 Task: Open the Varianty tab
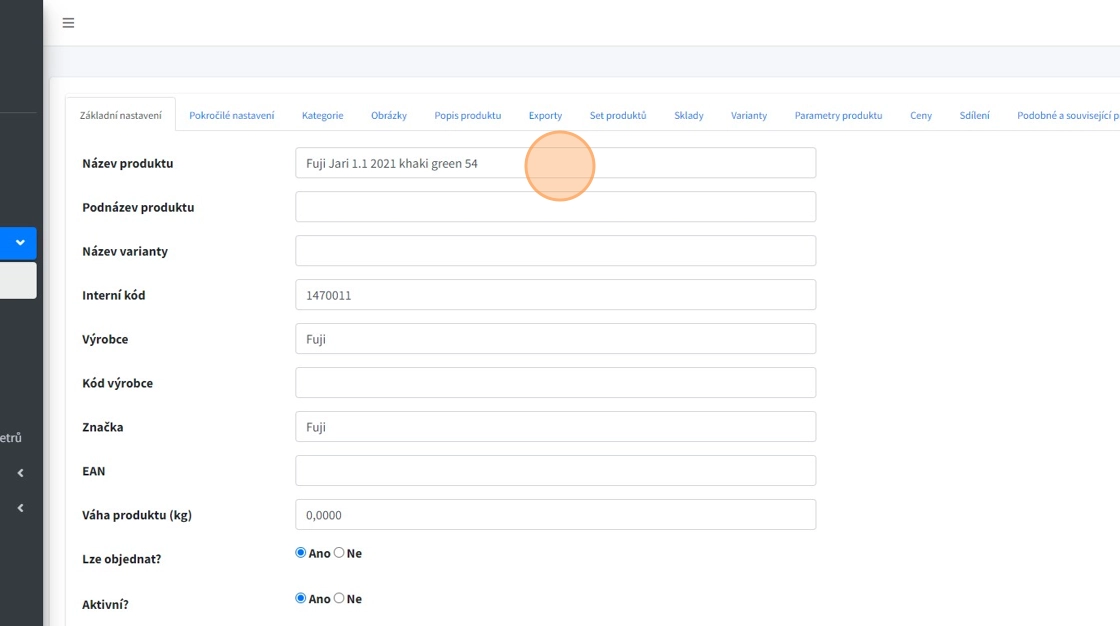[748, 115]
